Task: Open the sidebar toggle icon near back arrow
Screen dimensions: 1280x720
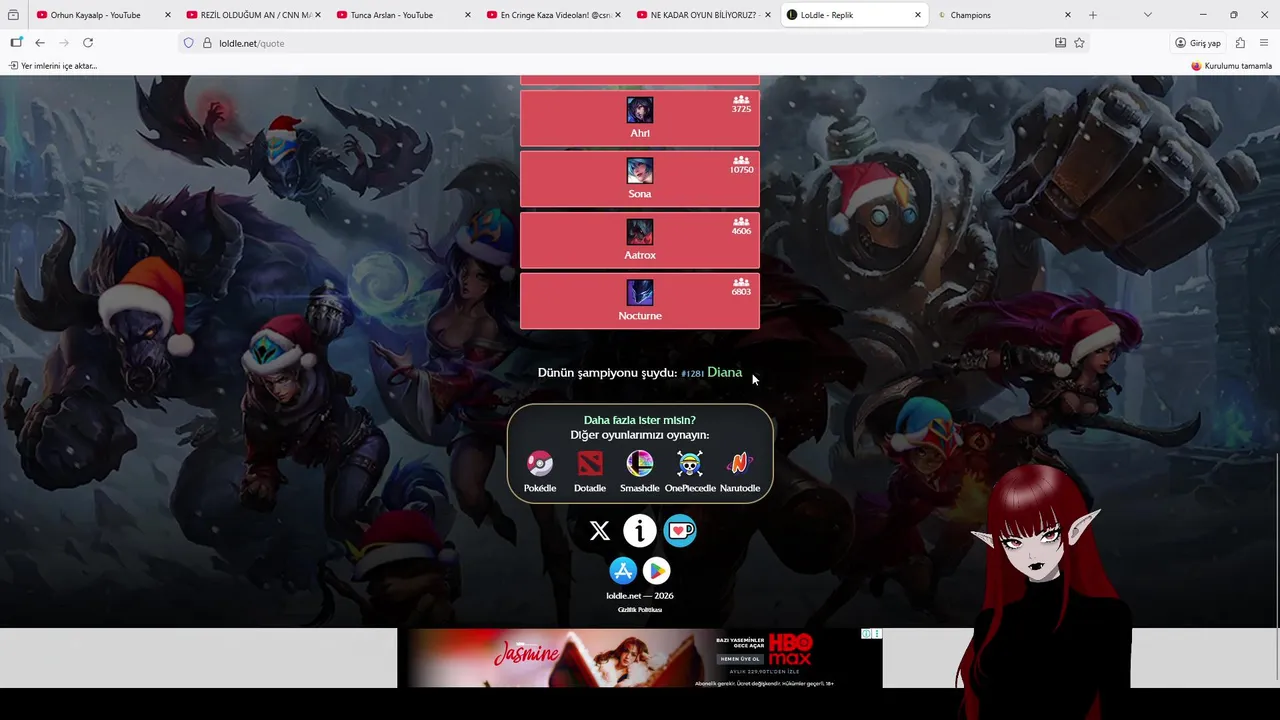Action: pyautogui.click(x=16, y=43)
